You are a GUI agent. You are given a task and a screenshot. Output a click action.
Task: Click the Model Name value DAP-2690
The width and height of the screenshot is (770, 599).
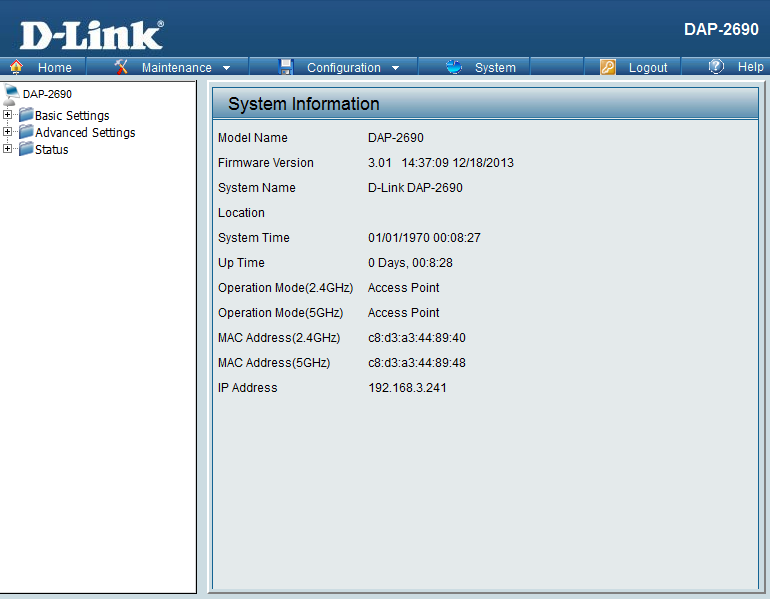pyautogui.click(x=395, y=137)
